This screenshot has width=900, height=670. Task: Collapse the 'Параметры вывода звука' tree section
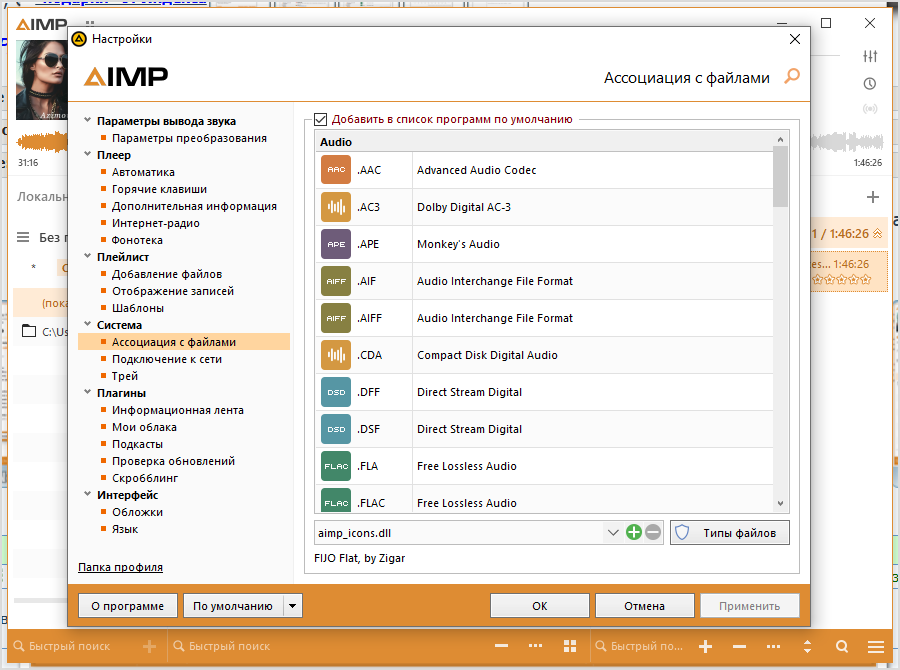click(x=88, y=120)
